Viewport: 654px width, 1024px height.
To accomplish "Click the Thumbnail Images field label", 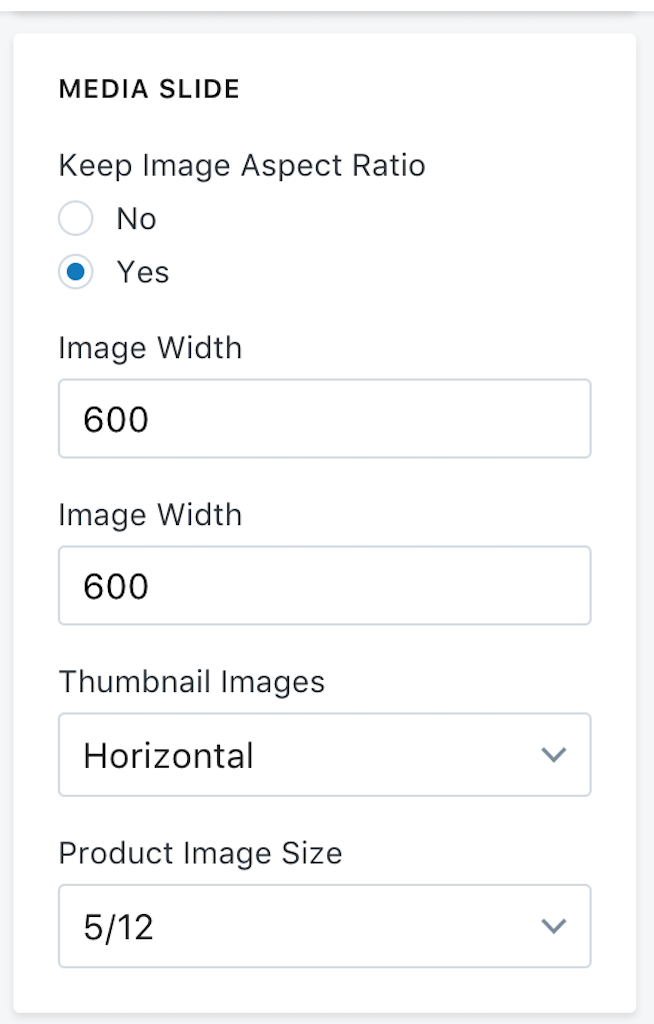I will [191, 682].
